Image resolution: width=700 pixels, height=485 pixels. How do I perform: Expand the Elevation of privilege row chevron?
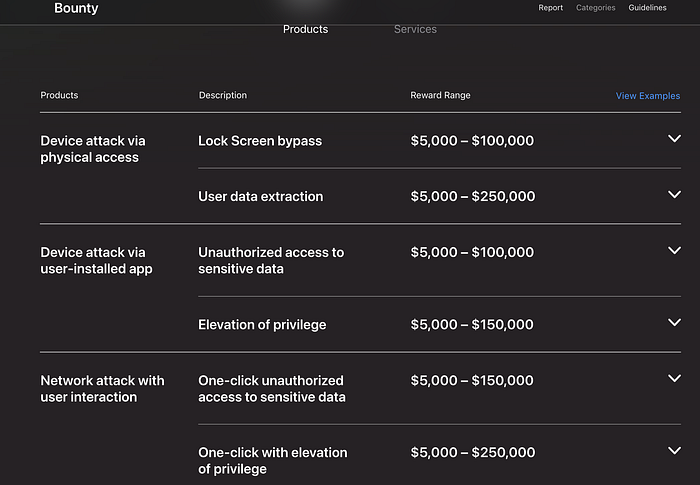pyautogui.click(x=674, y=323)
